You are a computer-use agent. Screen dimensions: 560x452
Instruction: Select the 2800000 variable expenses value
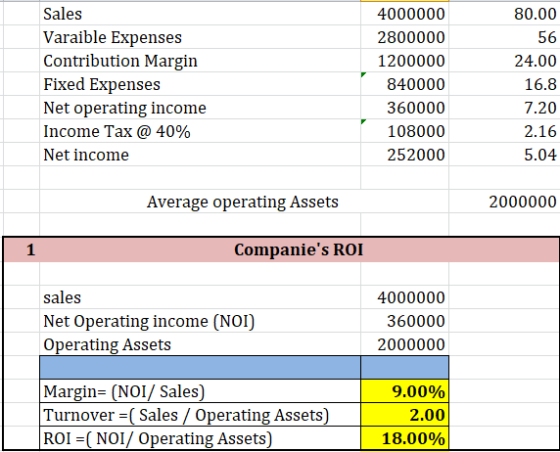click(405, 37)
